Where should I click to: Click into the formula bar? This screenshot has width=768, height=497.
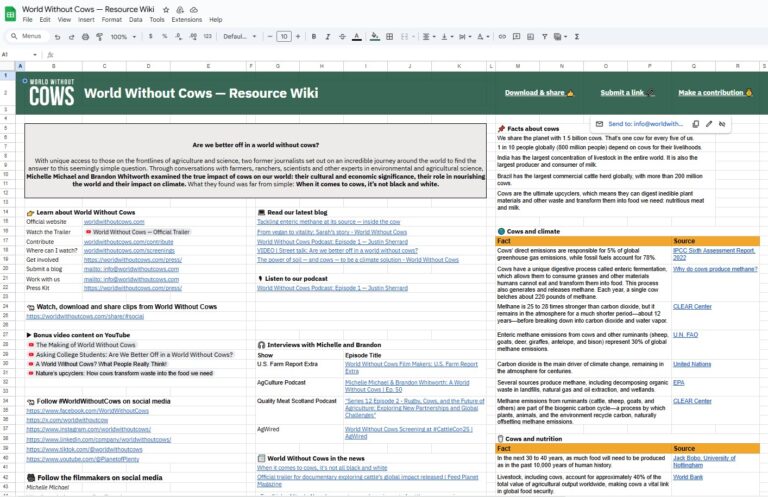pos(411,55)
